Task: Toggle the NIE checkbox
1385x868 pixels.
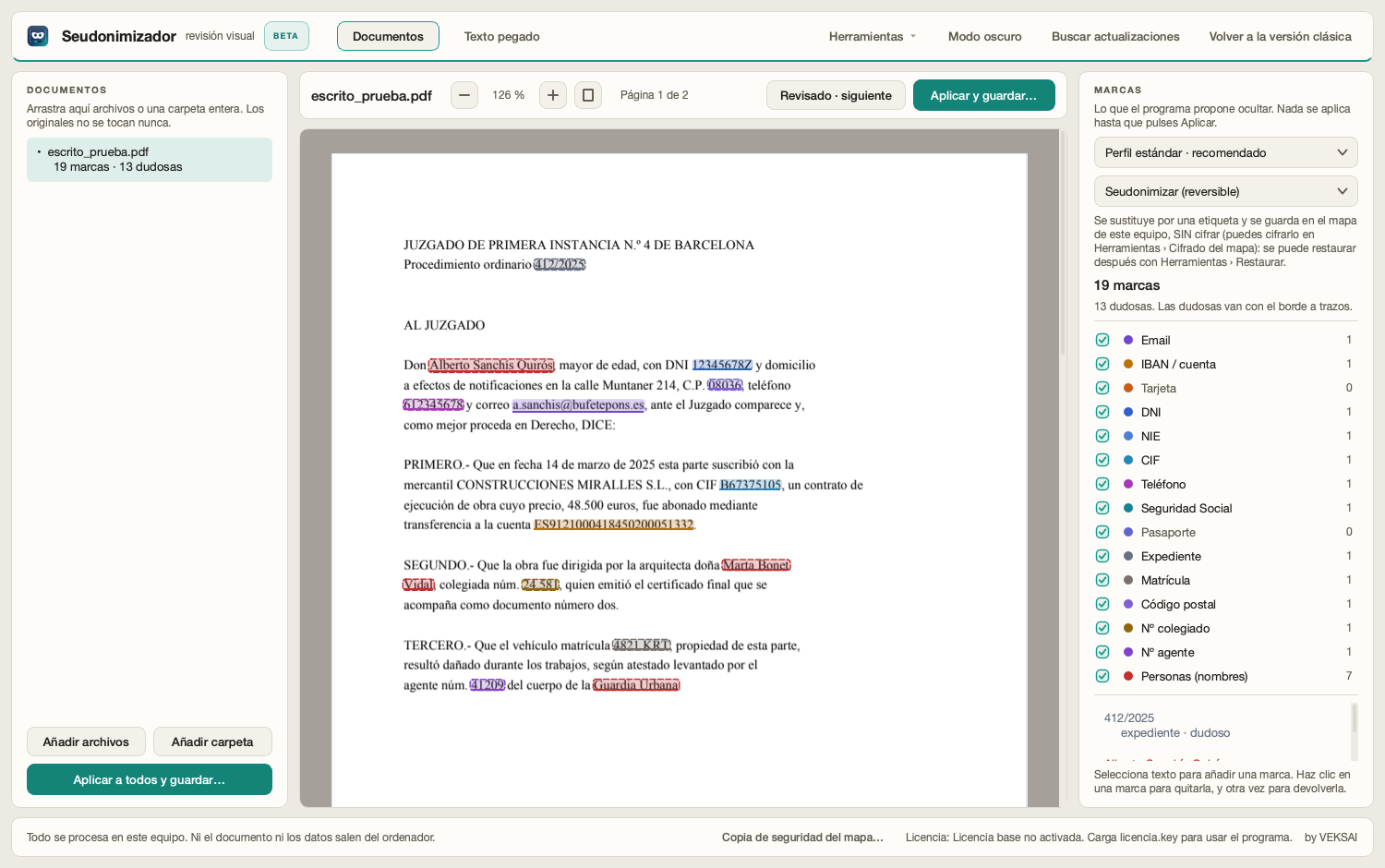Action: click(1102, 436)
